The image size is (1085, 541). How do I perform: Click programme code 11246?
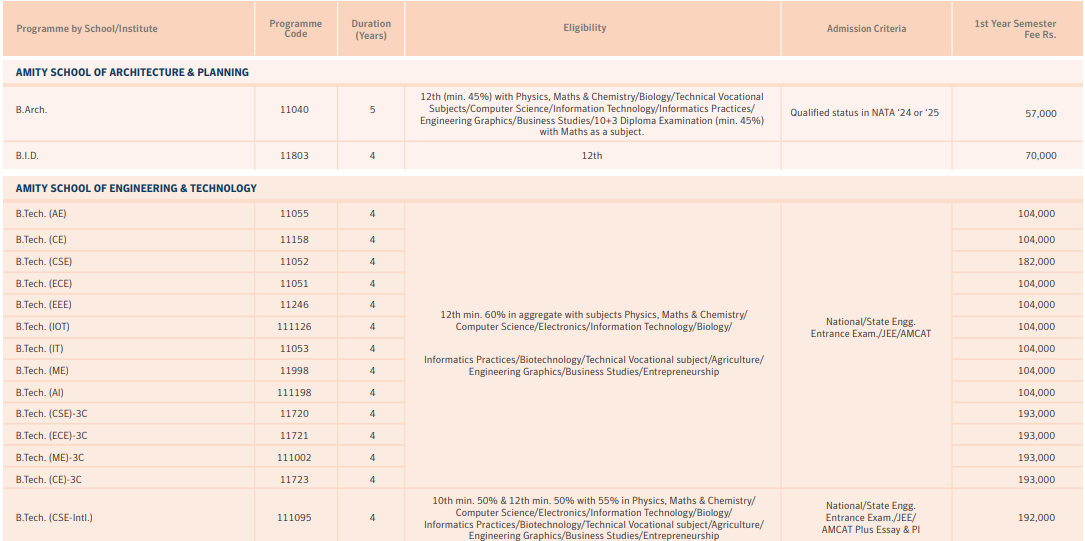click(295, 304)
